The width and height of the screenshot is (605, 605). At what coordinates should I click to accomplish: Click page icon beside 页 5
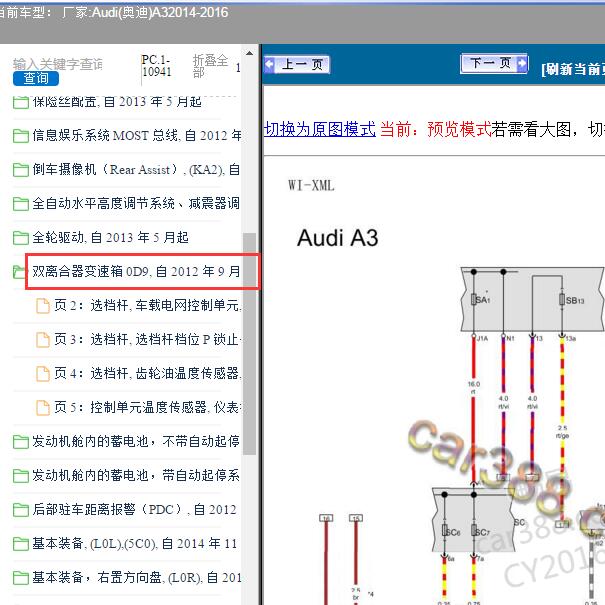point(42,407)
